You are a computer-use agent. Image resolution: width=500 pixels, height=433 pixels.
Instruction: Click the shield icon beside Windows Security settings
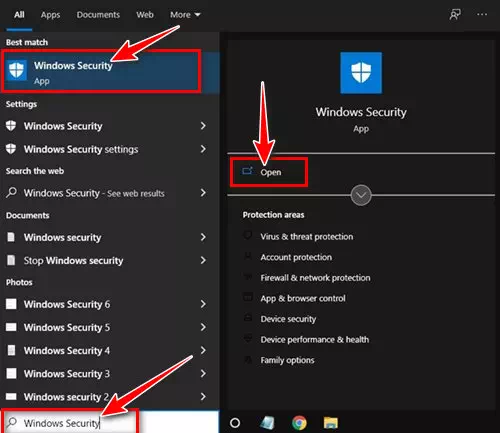[11, 149]
